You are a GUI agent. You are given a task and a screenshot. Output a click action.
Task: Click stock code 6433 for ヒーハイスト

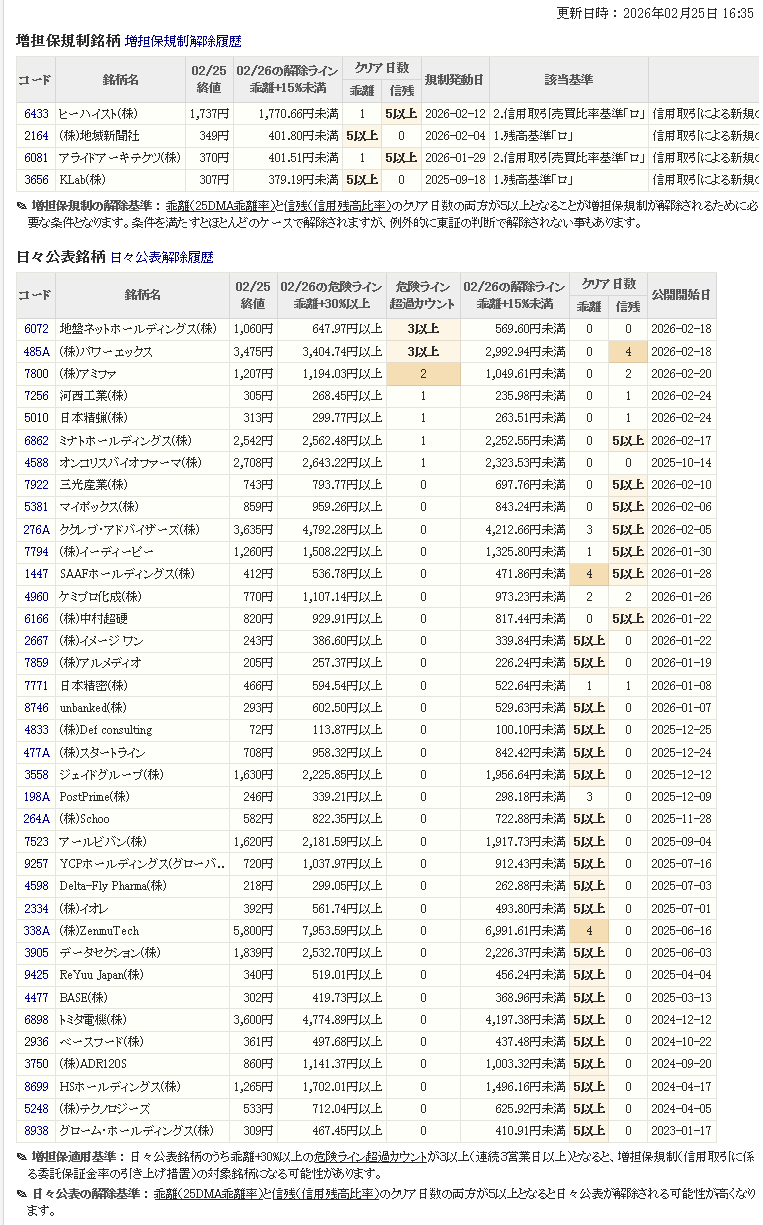coord(36,114)
